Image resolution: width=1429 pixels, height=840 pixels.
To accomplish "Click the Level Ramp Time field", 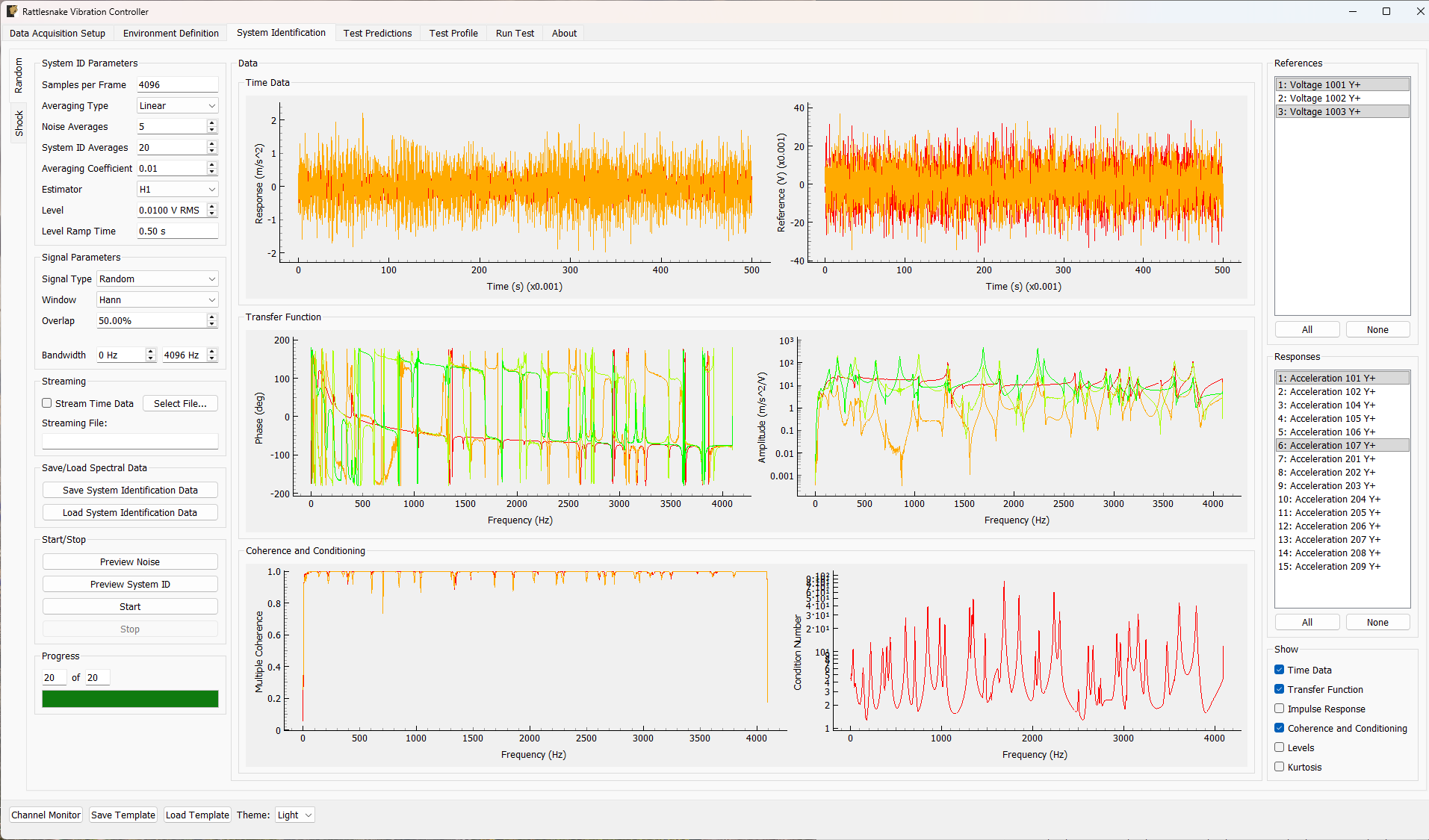I will pyautogui.click(x=177, y=231).
